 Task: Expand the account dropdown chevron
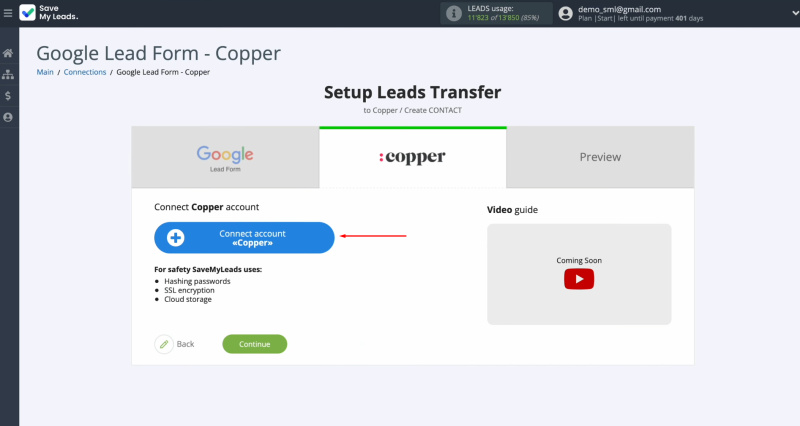(x=795, y=13)
